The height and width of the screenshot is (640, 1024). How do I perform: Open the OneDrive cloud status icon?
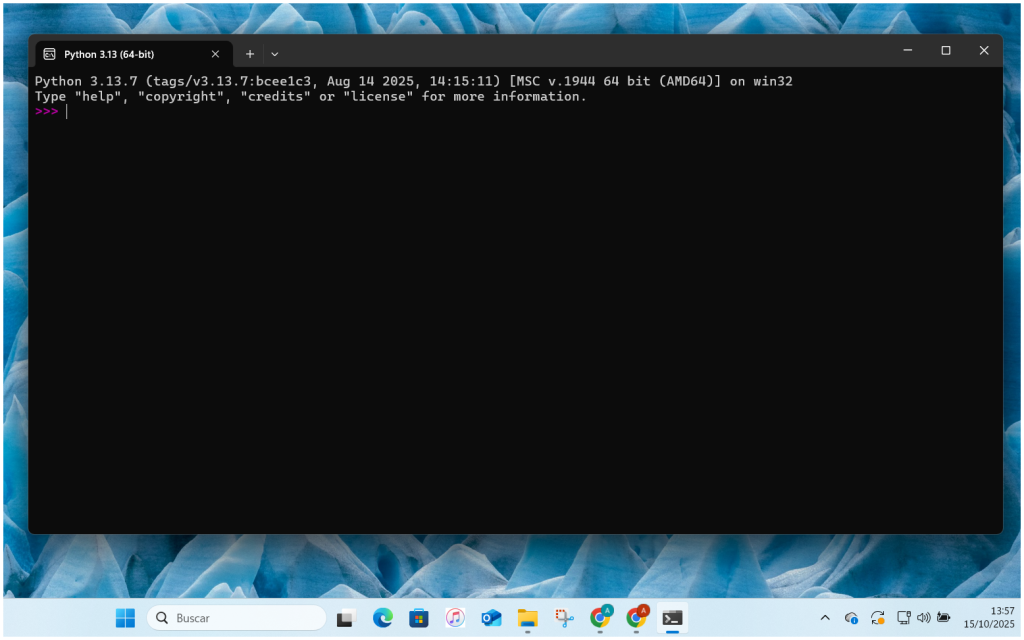(x=851, y=618)
